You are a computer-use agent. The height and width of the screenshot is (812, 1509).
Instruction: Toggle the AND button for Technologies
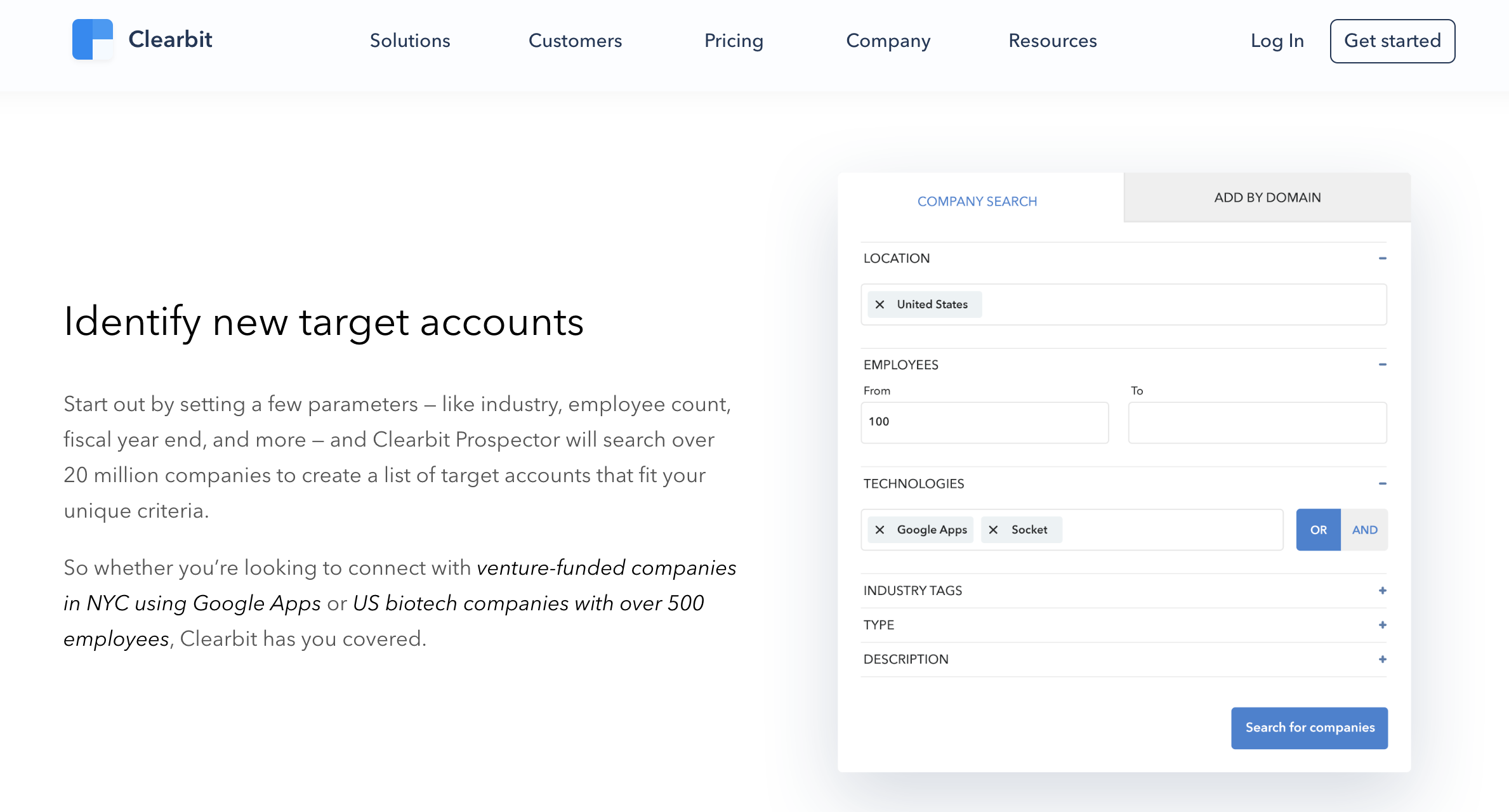click(1364, 529)
